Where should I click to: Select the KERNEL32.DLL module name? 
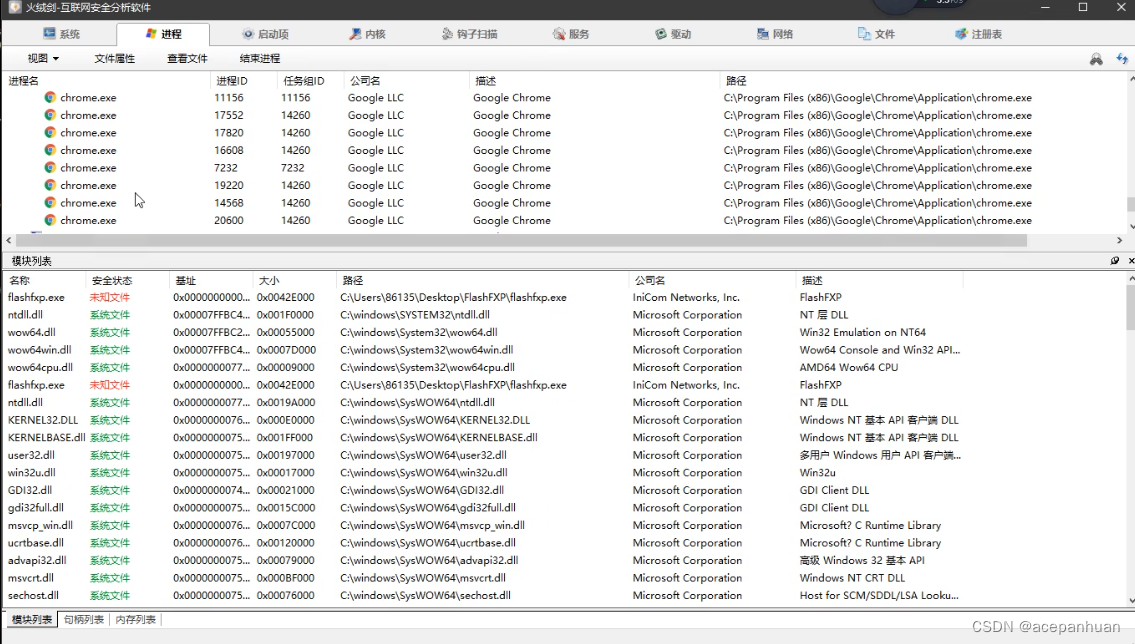tap(43, 420)
